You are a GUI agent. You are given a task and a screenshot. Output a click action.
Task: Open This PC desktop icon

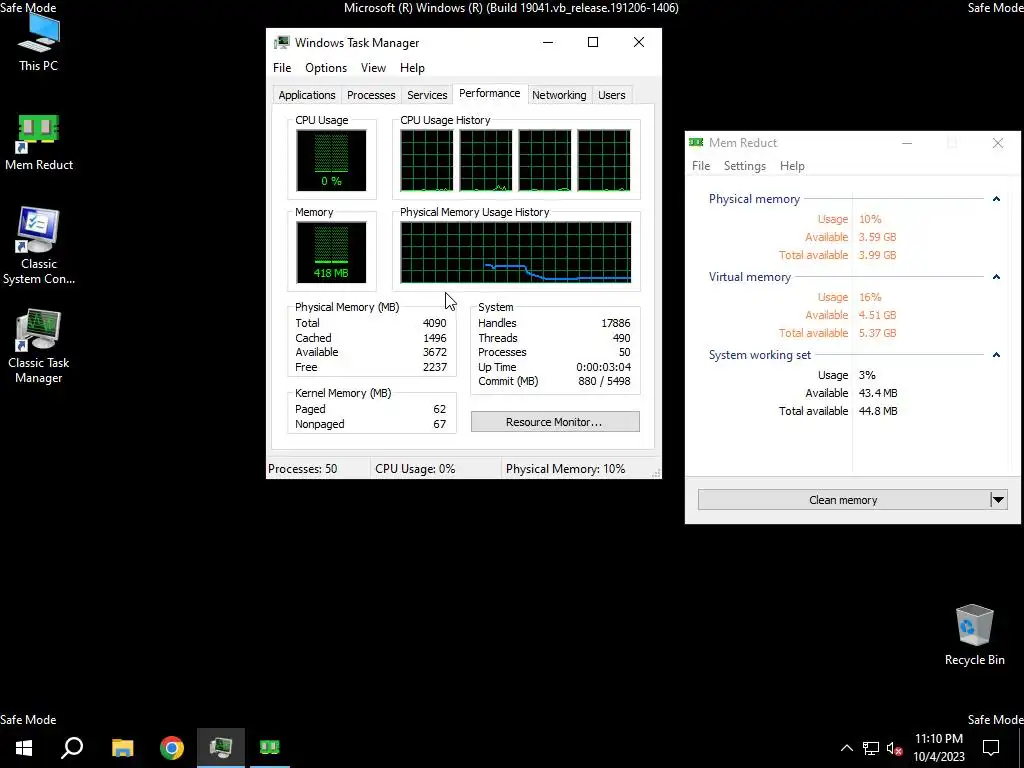point(38,42)
